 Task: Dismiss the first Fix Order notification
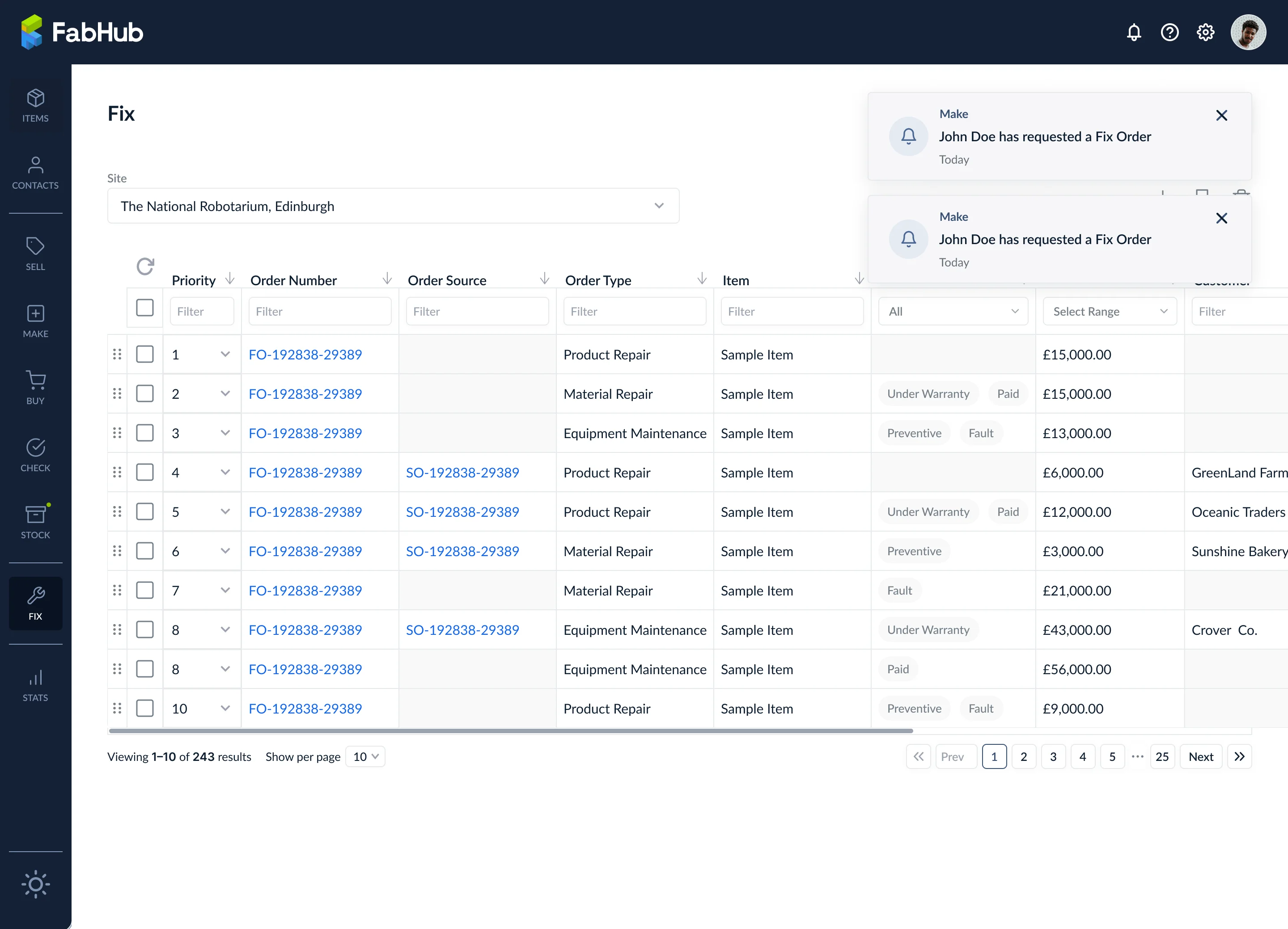(1221, 116)
